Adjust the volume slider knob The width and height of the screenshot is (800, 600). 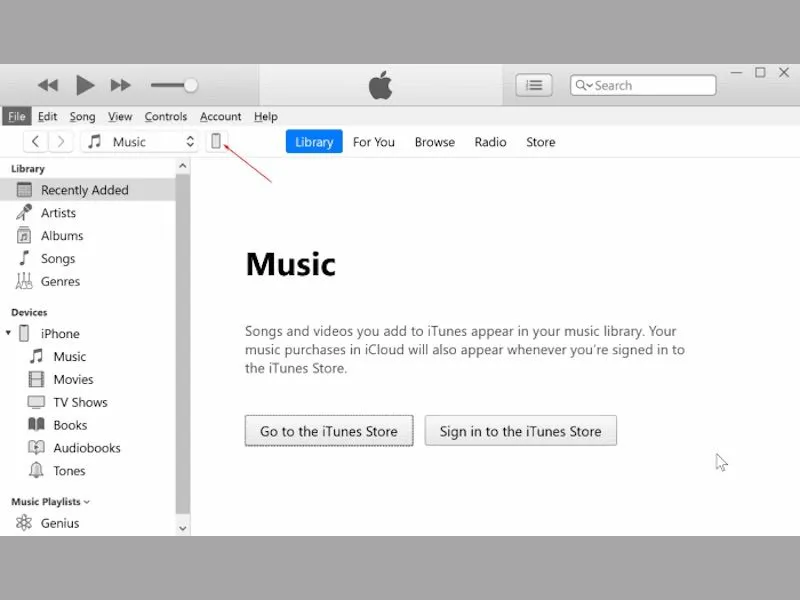click(190, 85)
